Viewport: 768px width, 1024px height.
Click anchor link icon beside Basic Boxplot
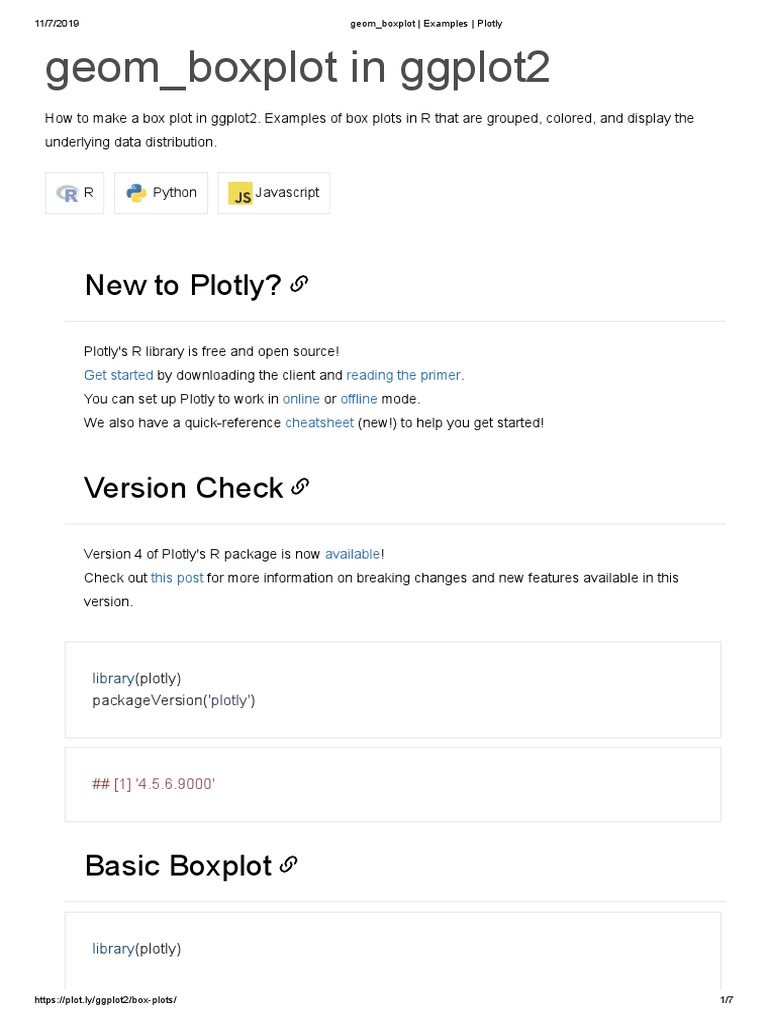[x=288, y=864]
